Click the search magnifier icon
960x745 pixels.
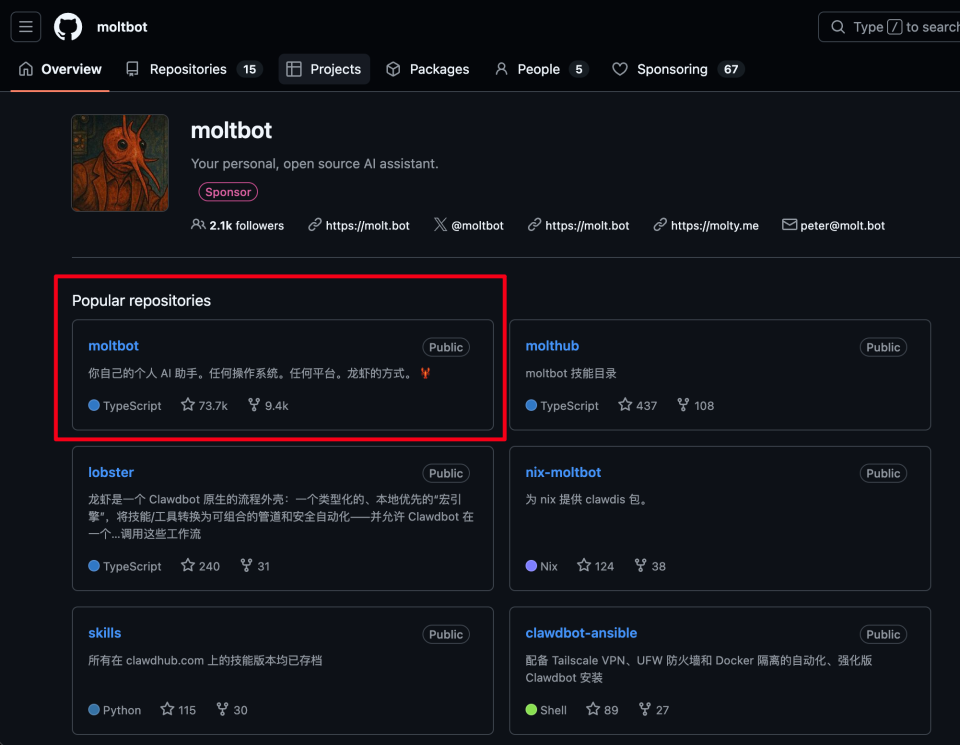click(x=838, y=27)
